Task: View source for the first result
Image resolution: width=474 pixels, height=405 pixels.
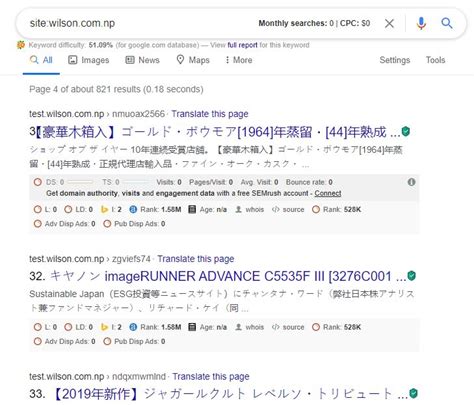Action: [288, 210]
